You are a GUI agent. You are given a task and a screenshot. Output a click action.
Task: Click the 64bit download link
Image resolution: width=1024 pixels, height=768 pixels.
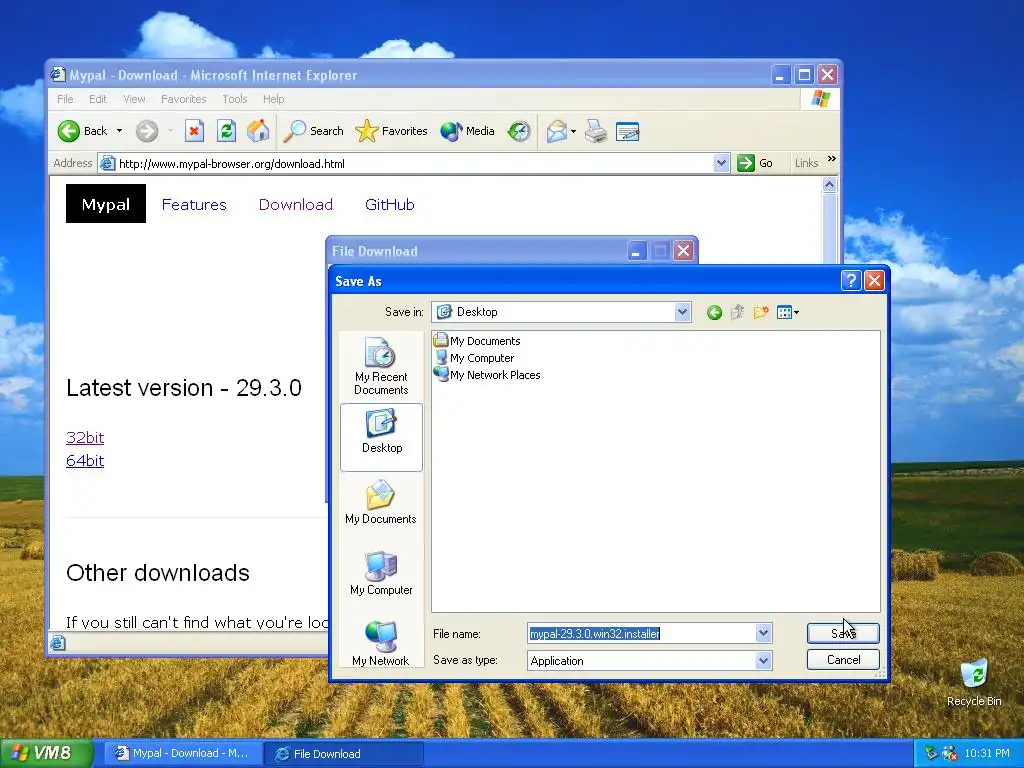click(85, 460)
